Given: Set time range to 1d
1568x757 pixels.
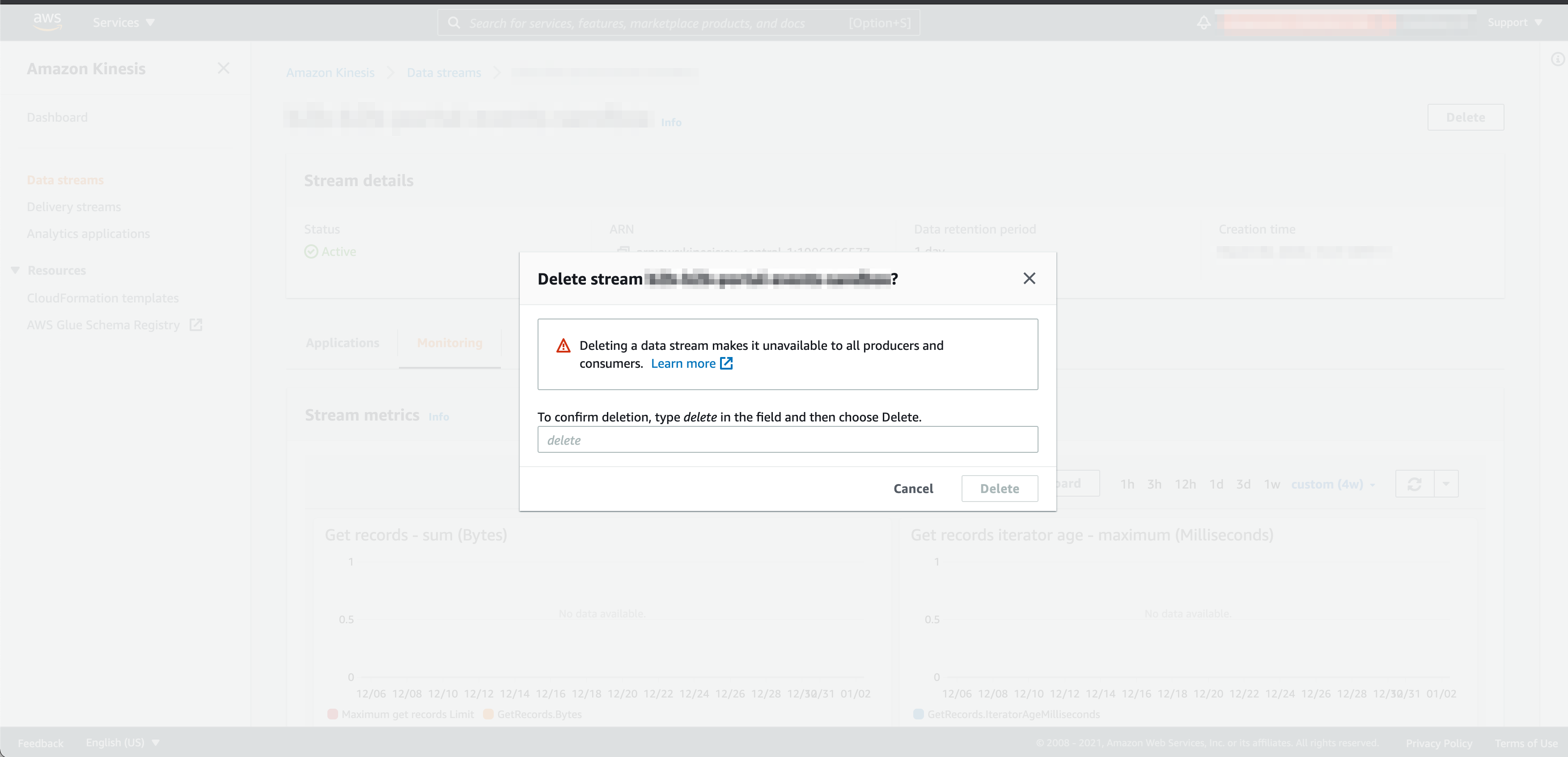Looking at the screenshot, I should pyautogui.click(x=1216, y=484).
